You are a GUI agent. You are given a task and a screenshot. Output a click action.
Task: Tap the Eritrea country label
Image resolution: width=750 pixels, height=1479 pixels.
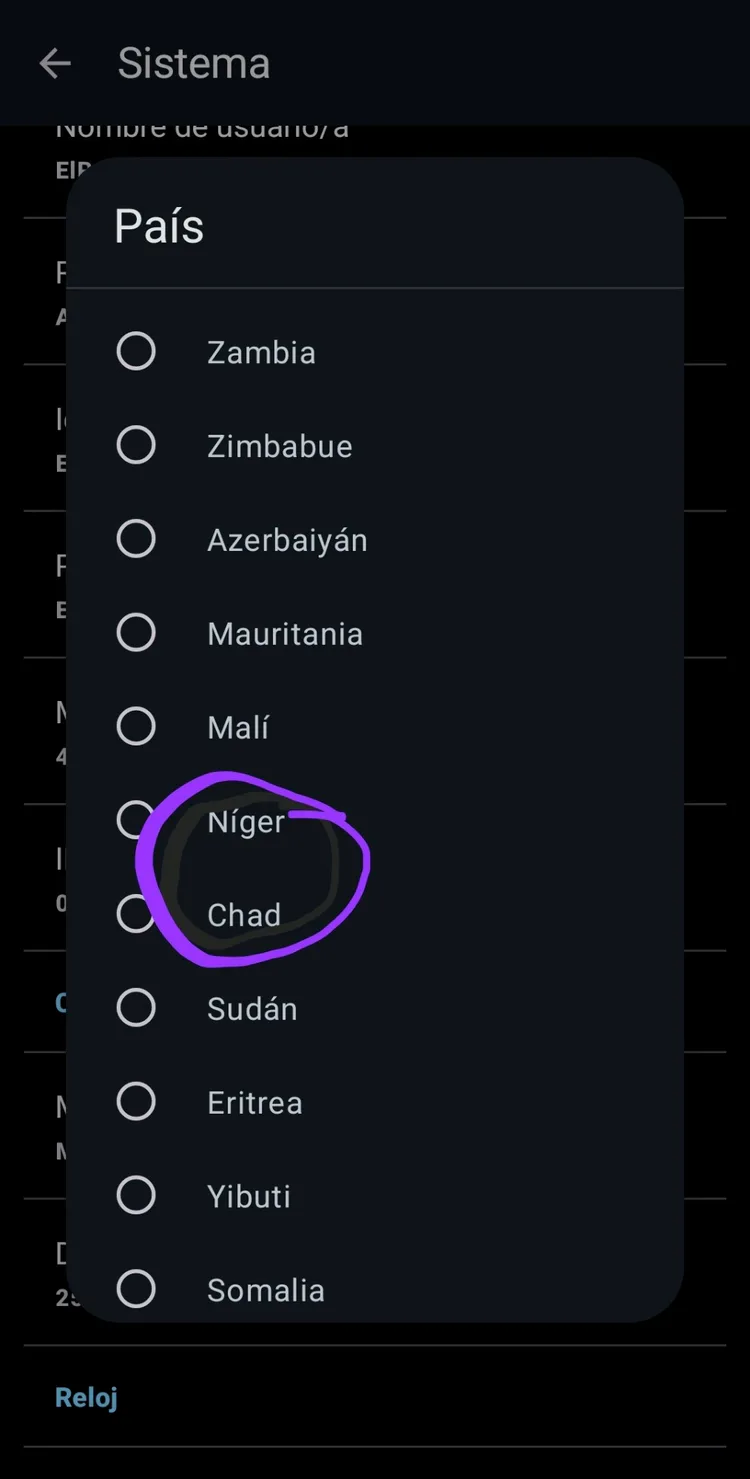tap(254, 1103)
